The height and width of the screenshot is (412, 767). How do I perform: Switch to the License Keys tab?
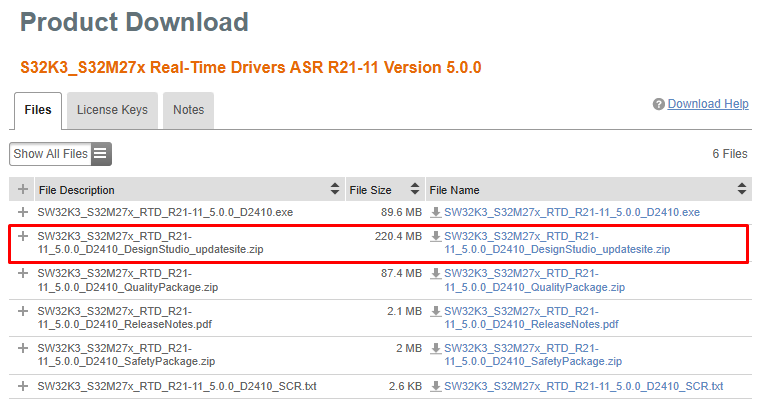coord(112,110)
